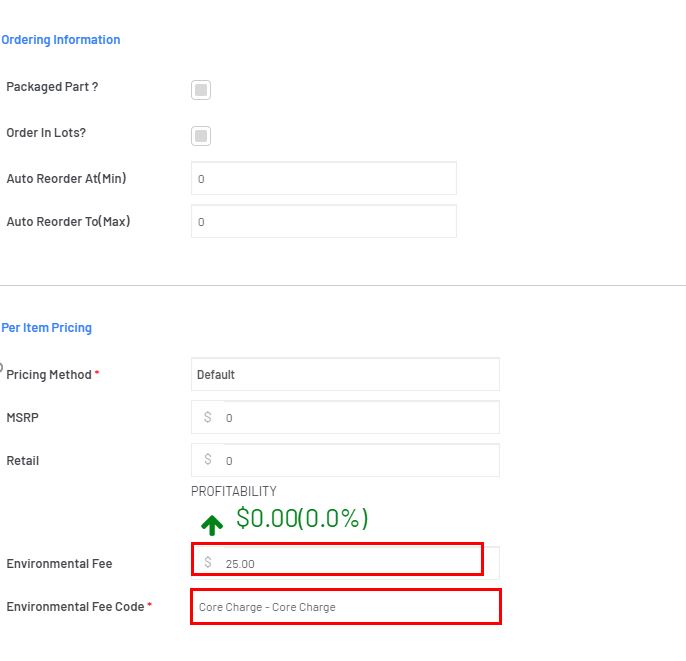The width and height of the screenshot is (686, 661).
Task: Click the $0.00(0.0%) profitability value
Action: 302,518
